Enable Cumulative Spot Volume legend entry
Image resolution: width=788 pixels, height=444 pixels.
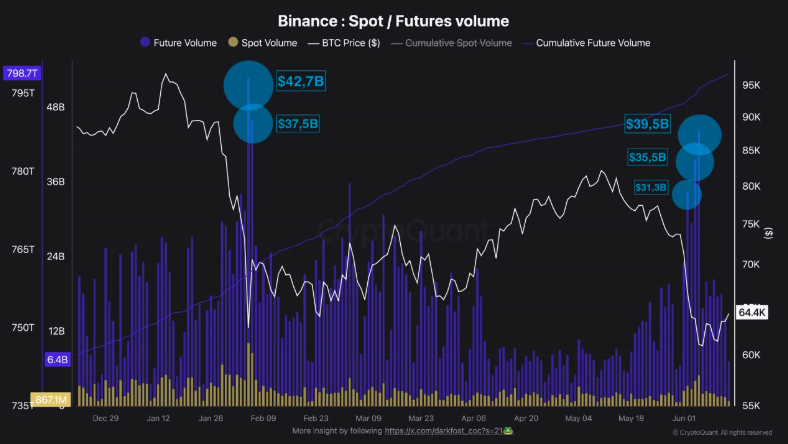[x=452, y=43]
